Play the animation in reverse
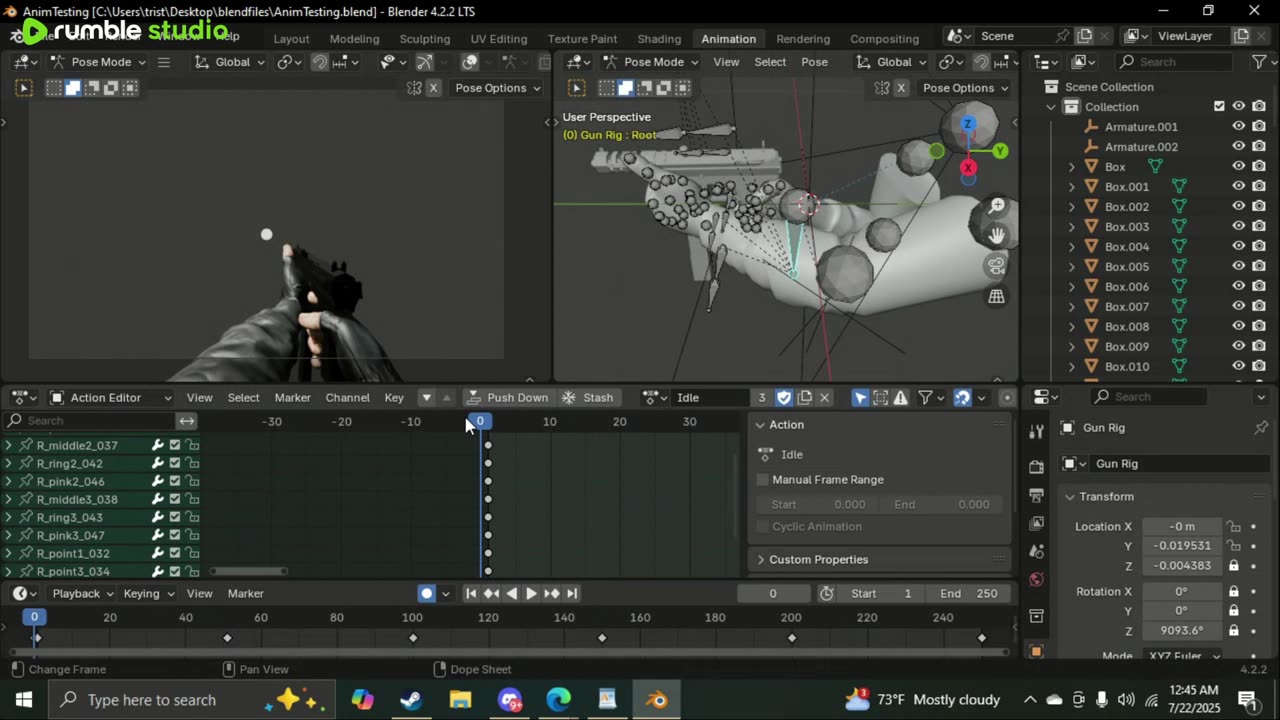The image size is (1280, 720). pyautogui.click(x=512, y=593)
